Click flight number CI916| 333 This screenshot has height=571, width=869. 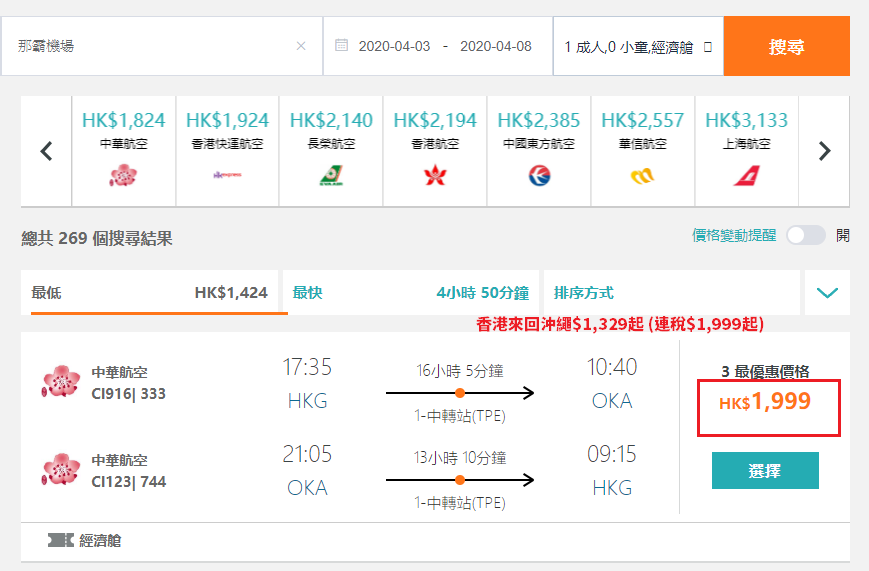[x=129, y=394]
